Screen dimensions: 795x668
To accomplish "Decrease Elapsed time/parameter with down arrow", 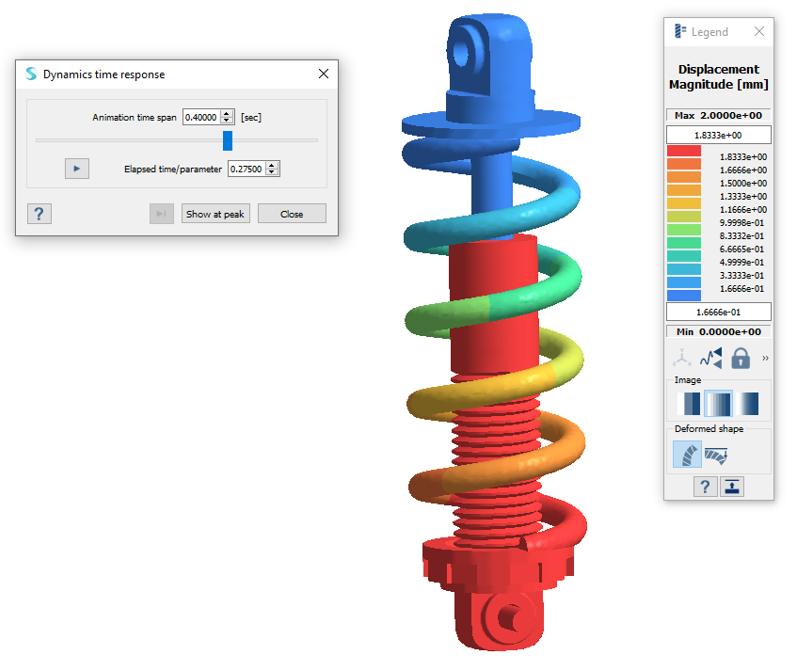I will click(273, 173).
